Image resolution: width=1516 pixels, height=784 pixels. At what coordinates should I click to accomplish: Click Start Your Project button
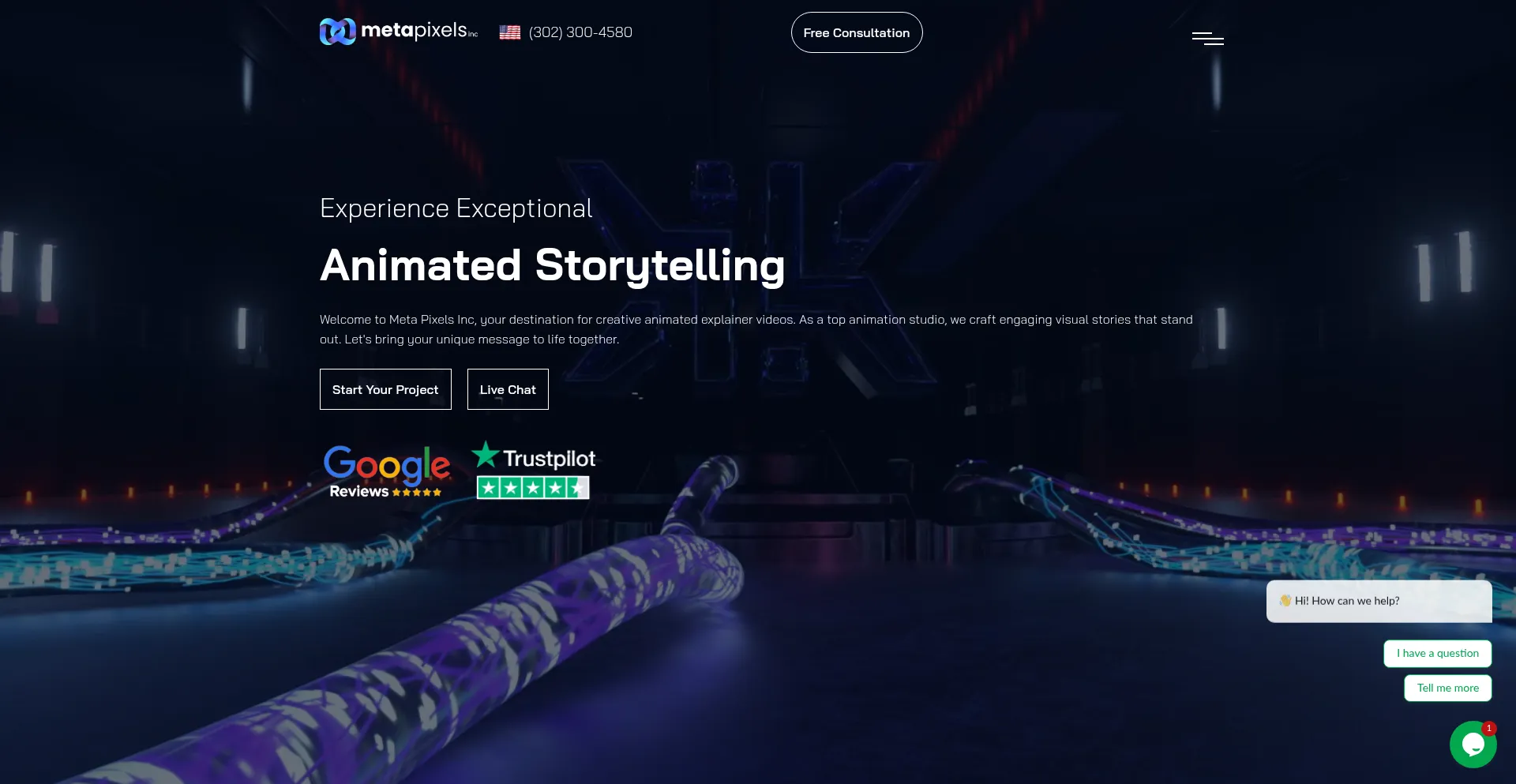[x=385, y=389]
